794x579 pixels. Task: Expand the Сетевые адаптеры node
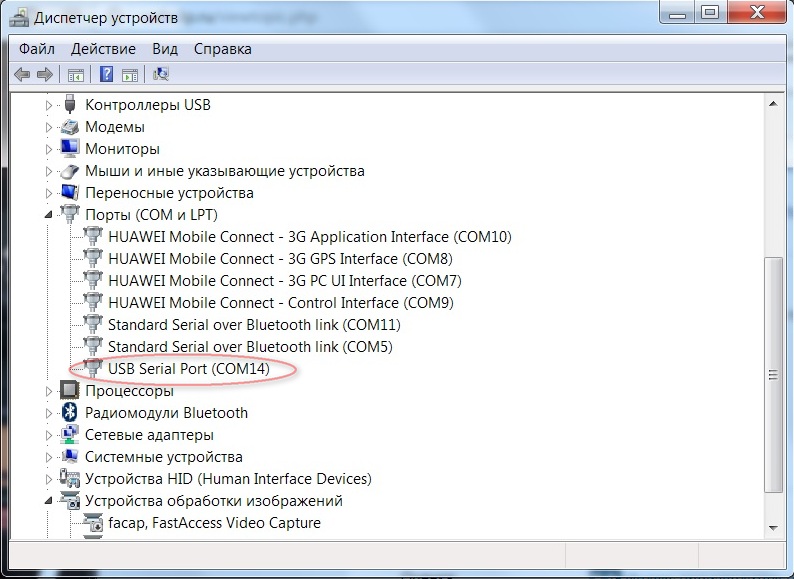tap(49, 435)
